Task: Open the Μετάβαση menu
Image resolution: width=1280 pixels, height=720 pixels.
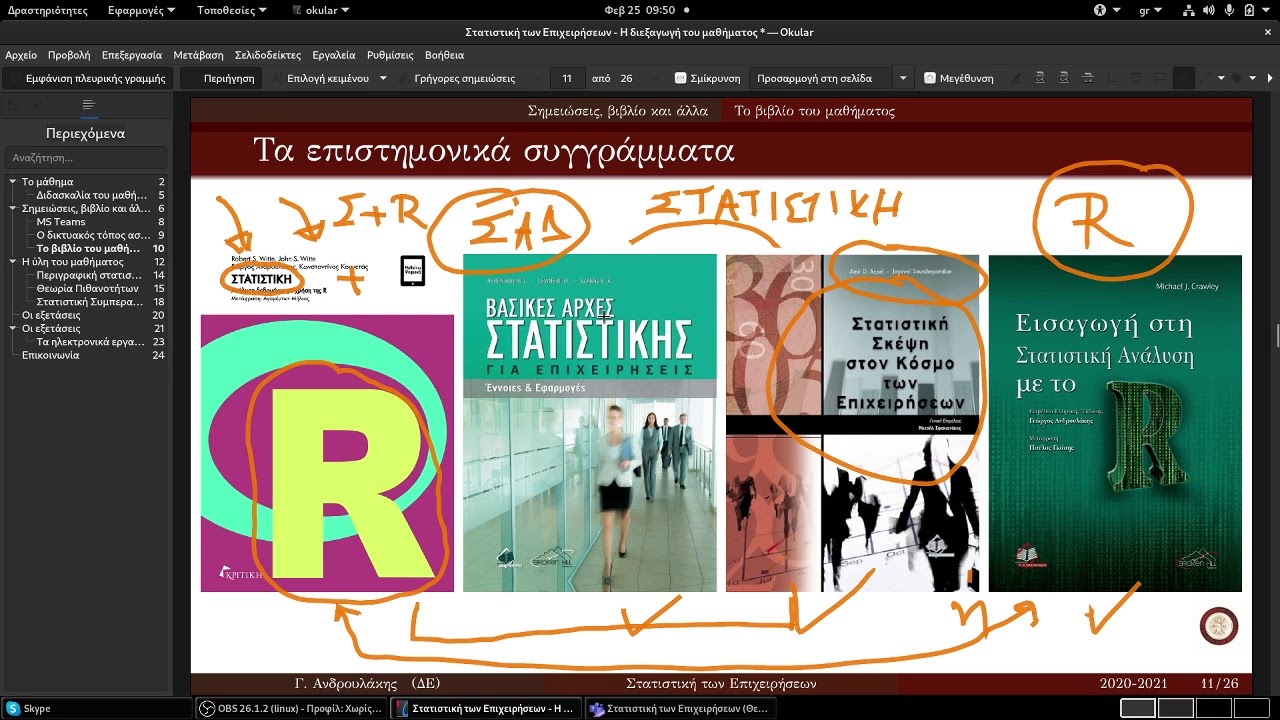Action: point(198,55)
